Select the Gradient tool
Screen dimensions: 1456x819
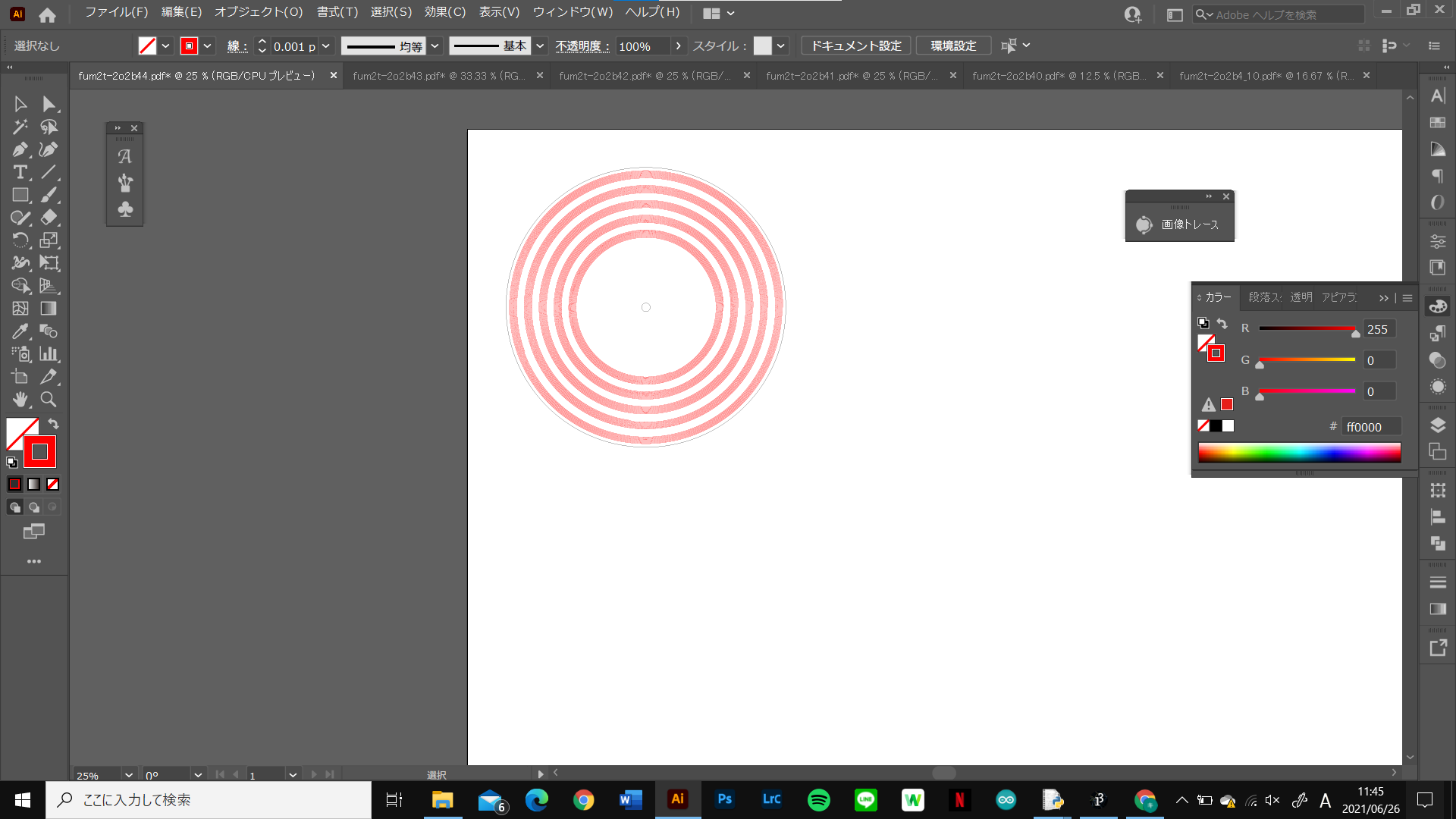click(x=49, y=309)
